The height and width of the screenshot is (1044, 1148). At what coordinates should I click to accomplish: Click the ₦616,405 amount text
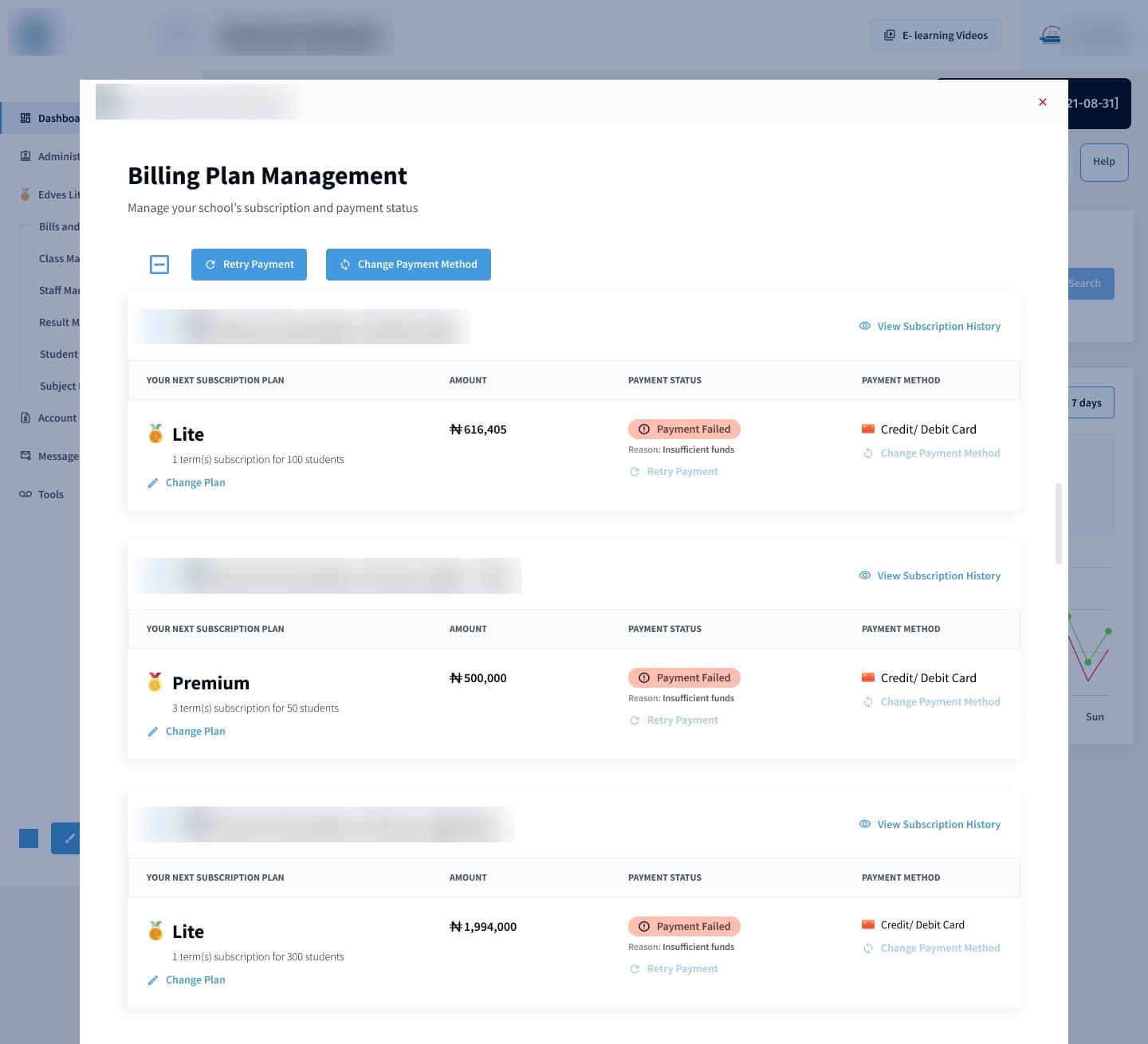[478, 430]
